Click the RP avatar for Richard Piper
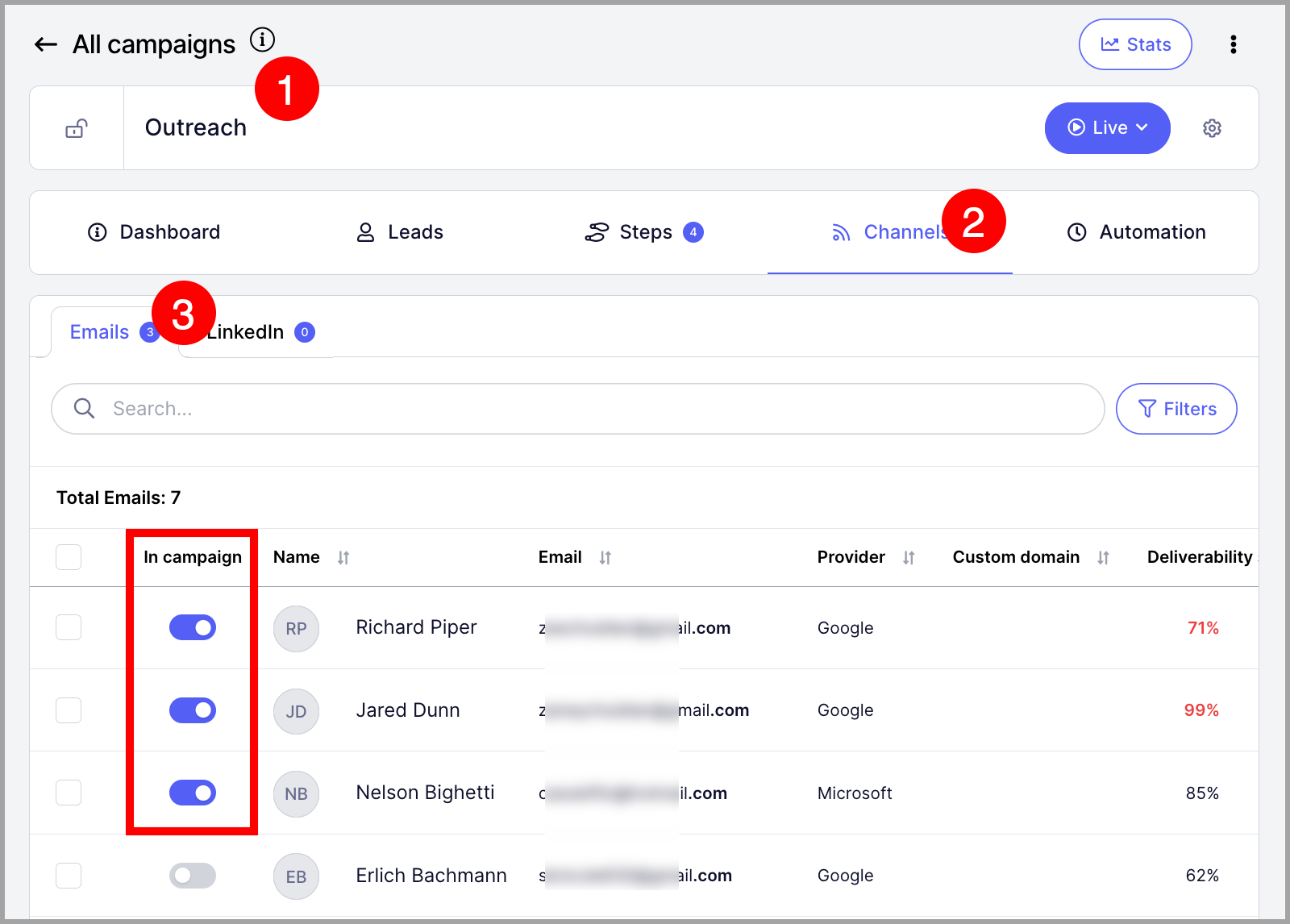The width and height of the screenshot is (1290, 924). click(x=296, y=628)
